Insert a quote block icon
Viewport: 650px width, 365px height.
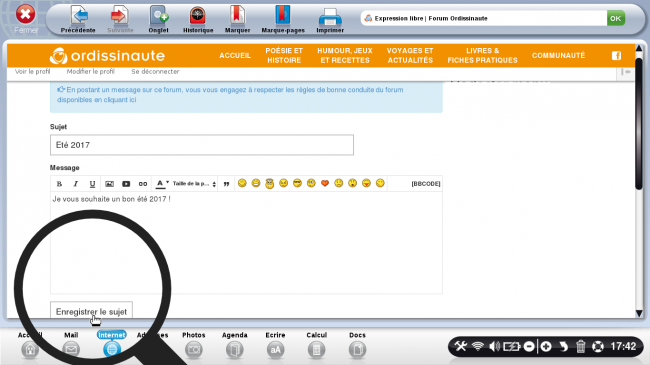[226, 184]
